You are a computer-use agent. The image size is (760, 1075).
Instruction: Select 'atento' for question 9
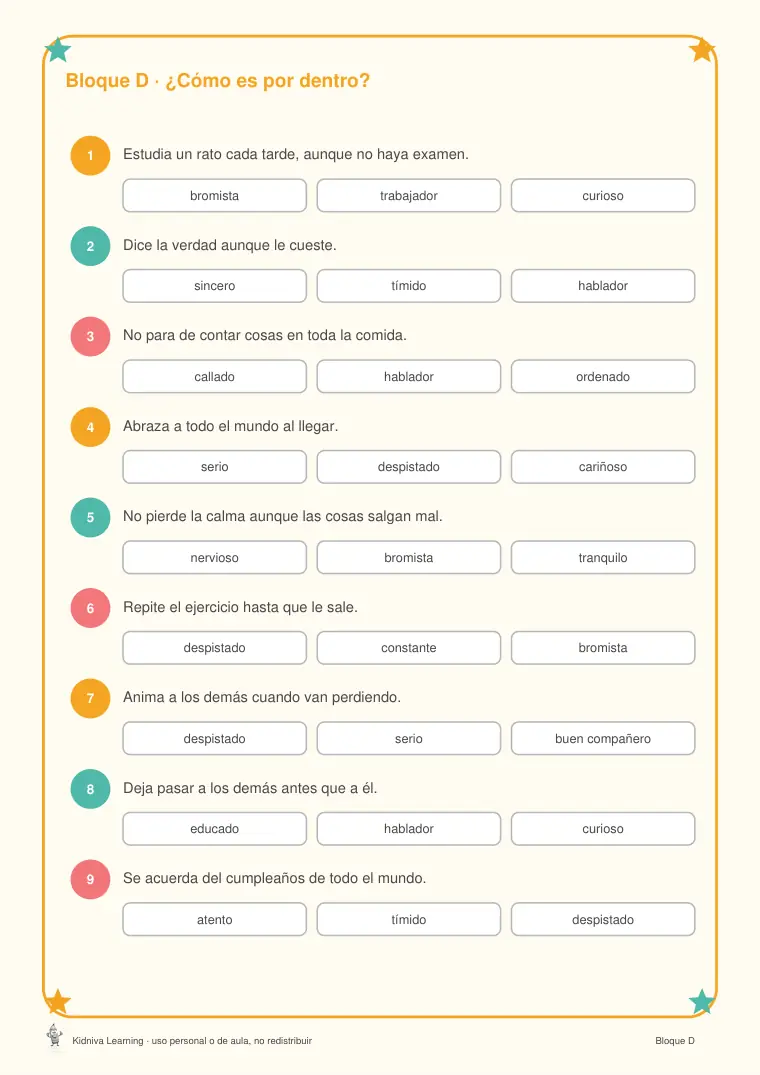pyautogui.click(x=214, y=919)
